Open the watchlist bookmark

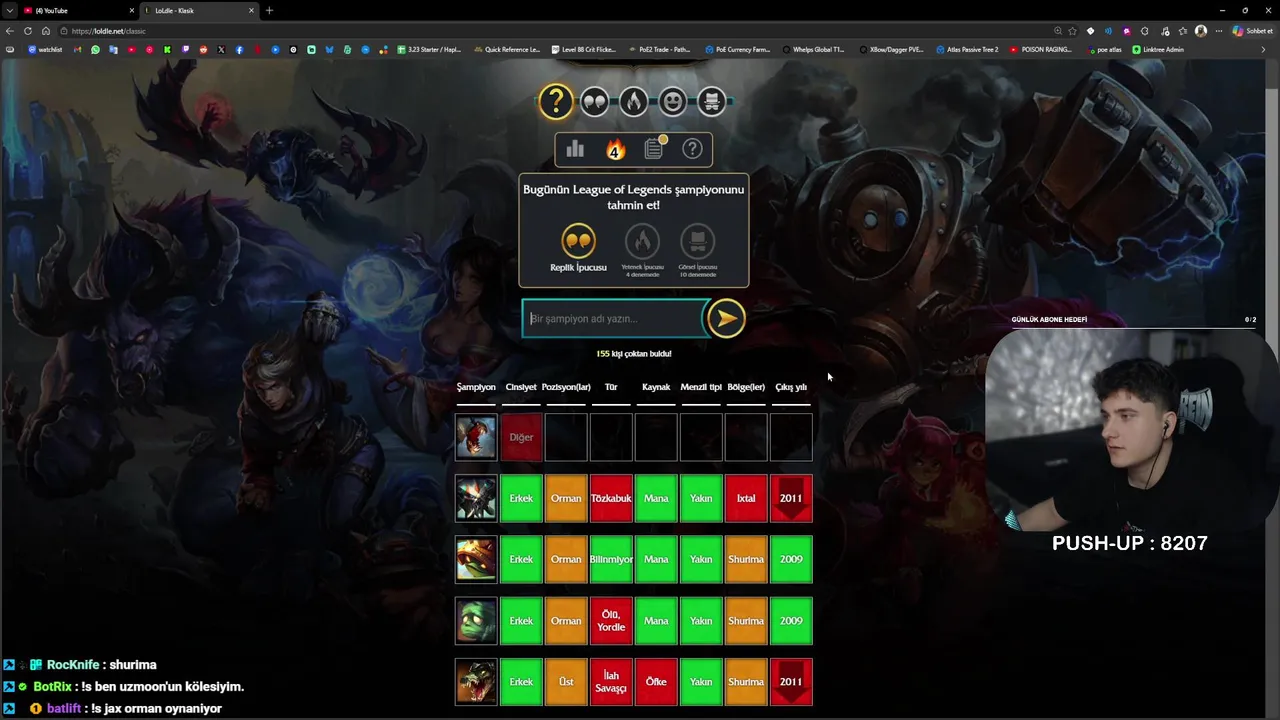tap(45, 49)
